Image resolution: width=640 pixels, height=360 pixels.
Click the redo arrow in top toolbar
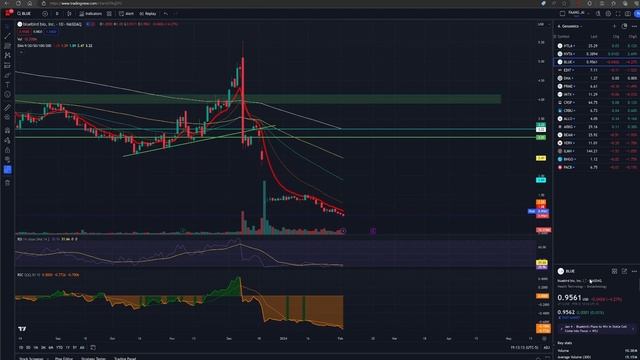point(176,13)
